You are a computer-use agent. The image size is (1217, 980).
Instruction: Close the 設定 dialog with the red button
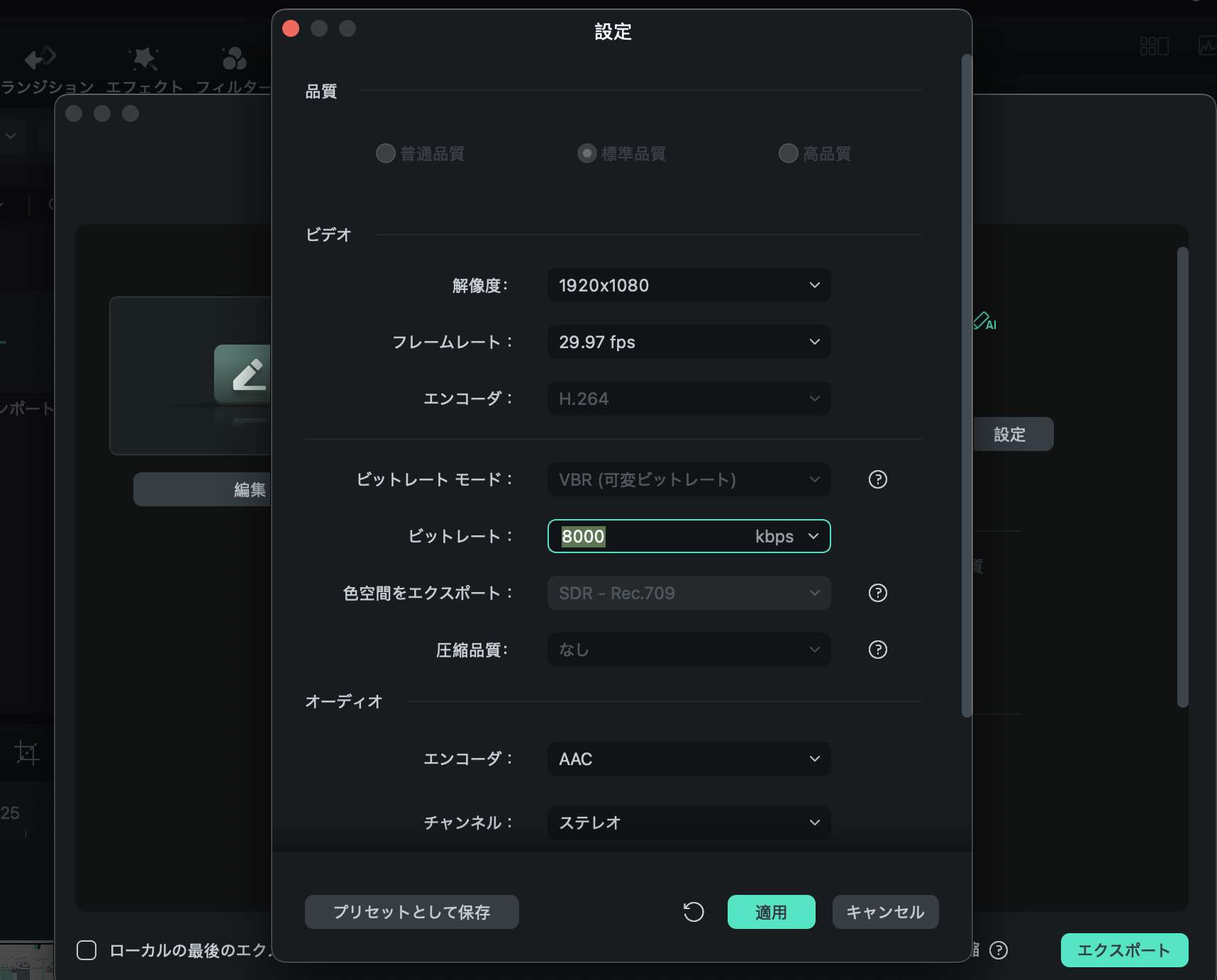pyautogui.click(x=291, y=28)
